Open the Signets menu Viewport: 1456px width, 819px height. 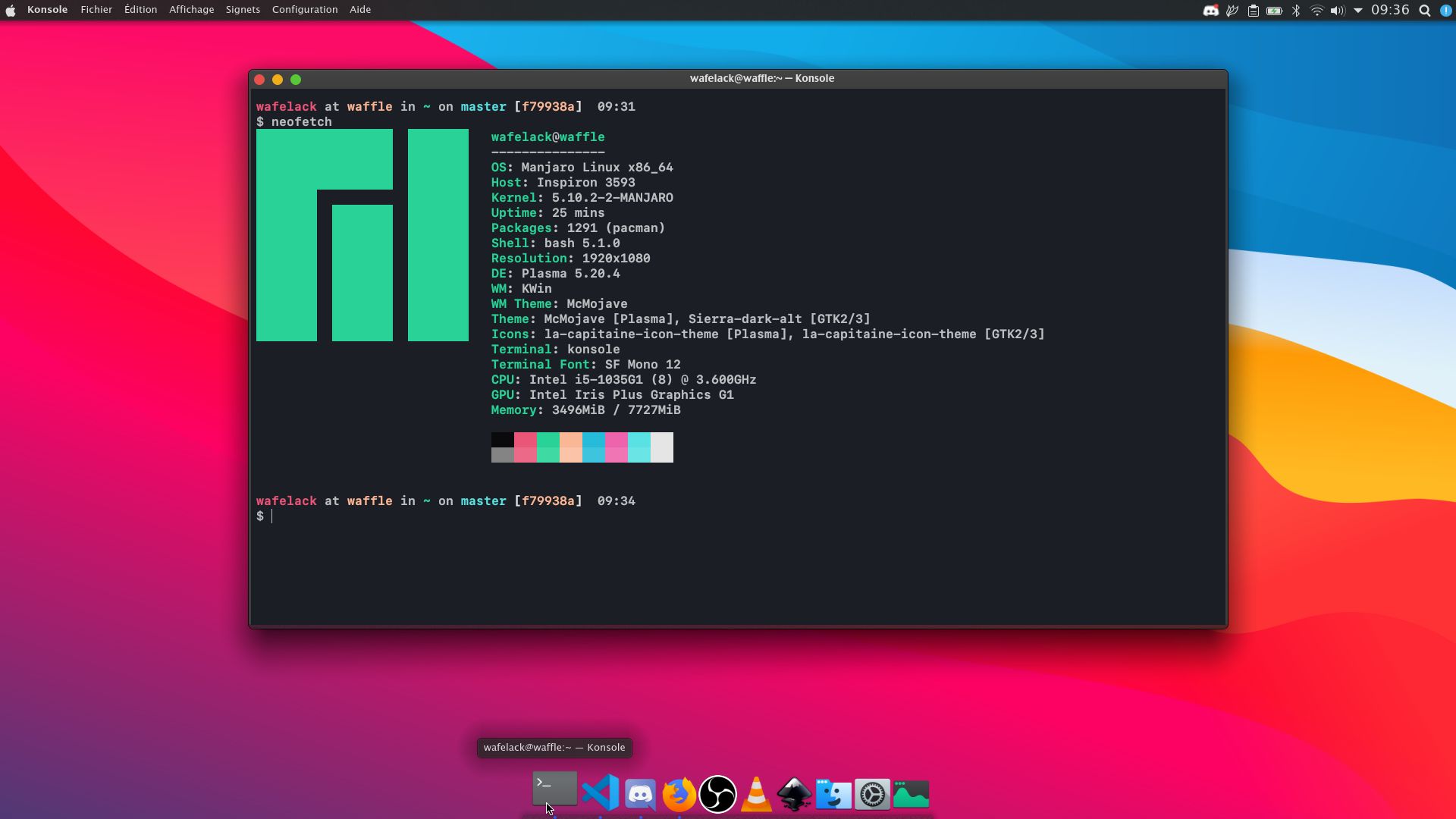tap(242, 9)
